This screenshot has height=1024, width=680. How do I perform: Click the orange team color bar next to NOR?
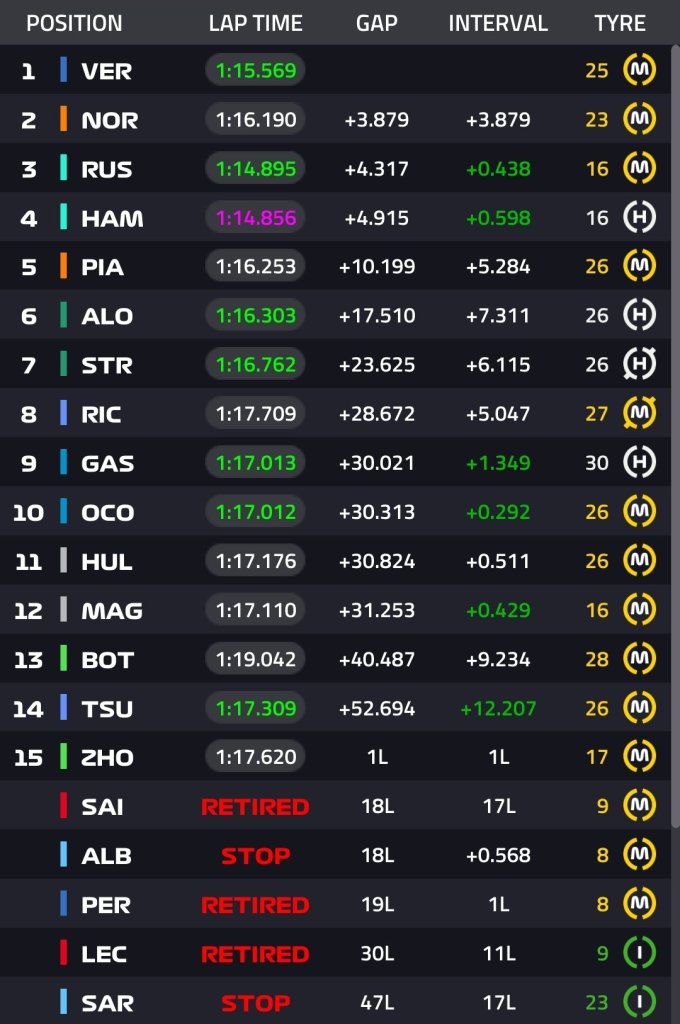[63, 119]
